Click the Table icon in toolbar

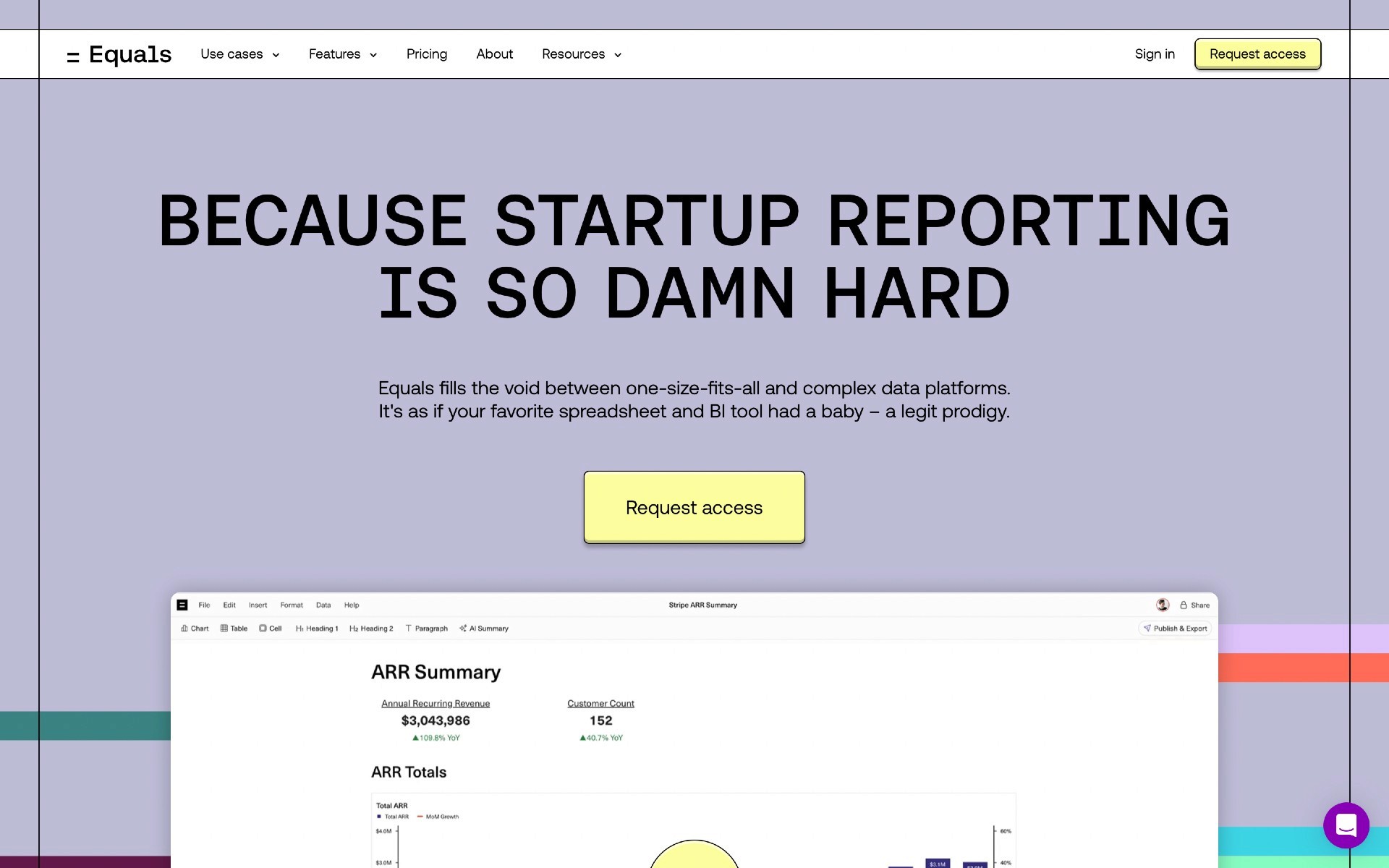pos(234,628)
